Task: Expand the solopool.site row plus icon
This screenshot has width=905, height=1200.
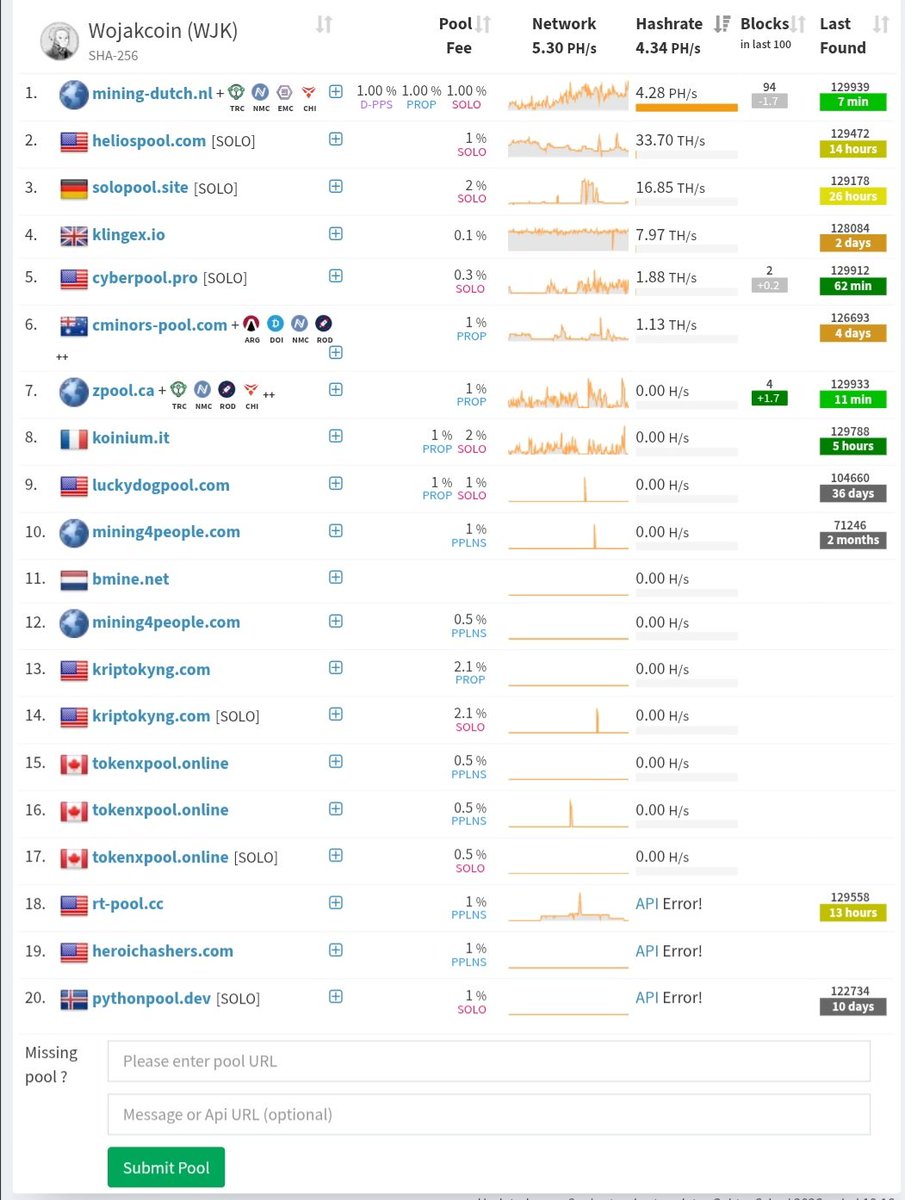Action: (x=336, y=186)
